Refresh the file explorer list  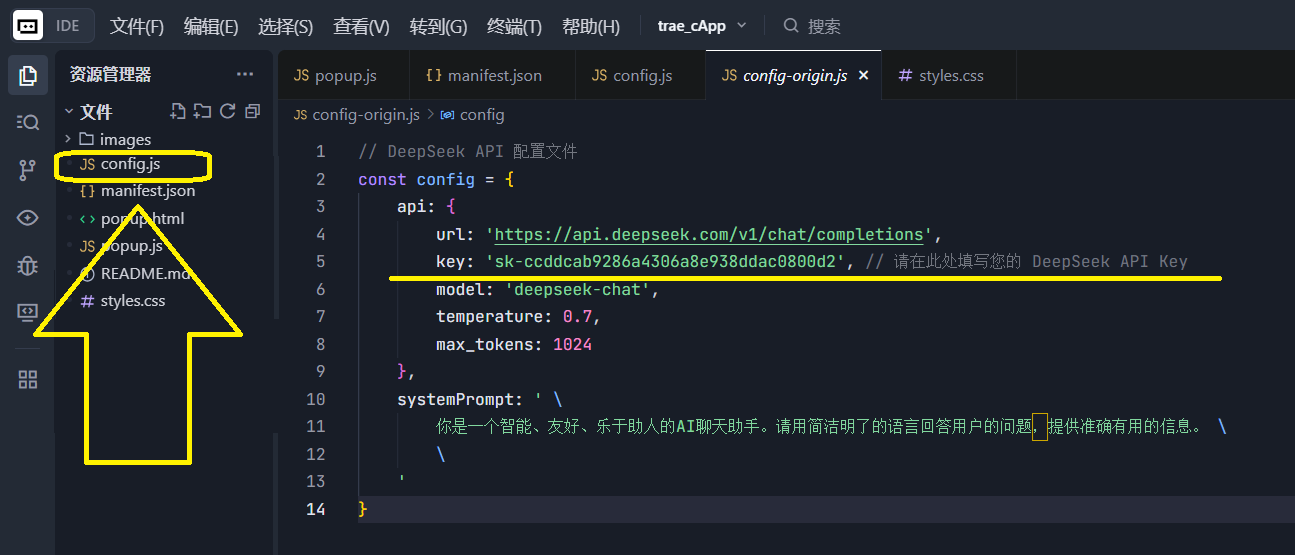pos(228,111)
